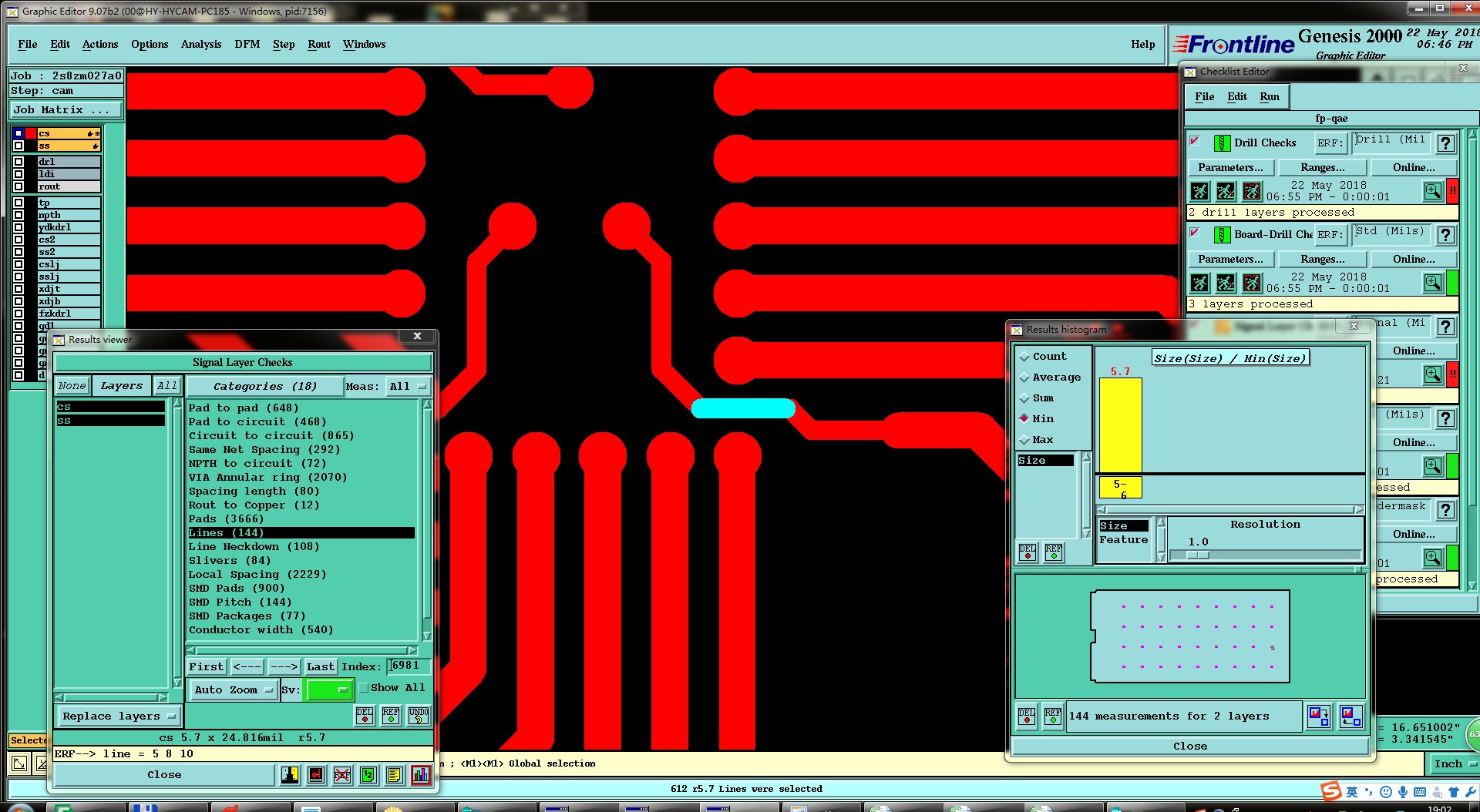Open Drill (Mil ERF selection field
The height and width of the screenshot is (812, 1480).
coord(1391,143)
